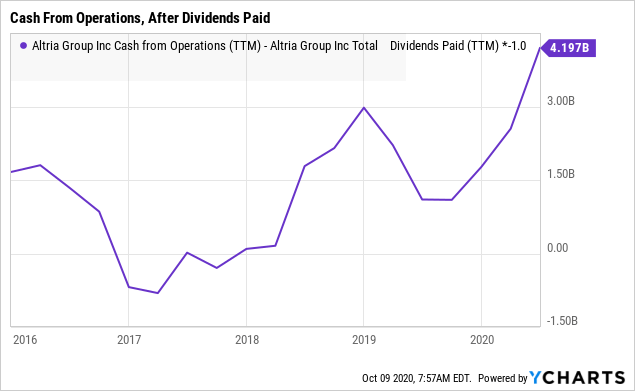
Task: Click the 2020 x-axis label
Action: click(x=482, y=340)
